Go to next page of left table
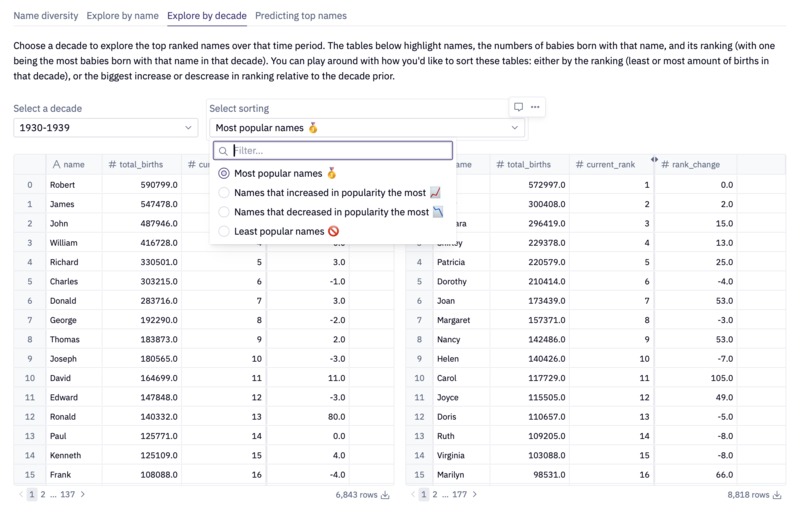The image size is (806, 519). [83, 494]
